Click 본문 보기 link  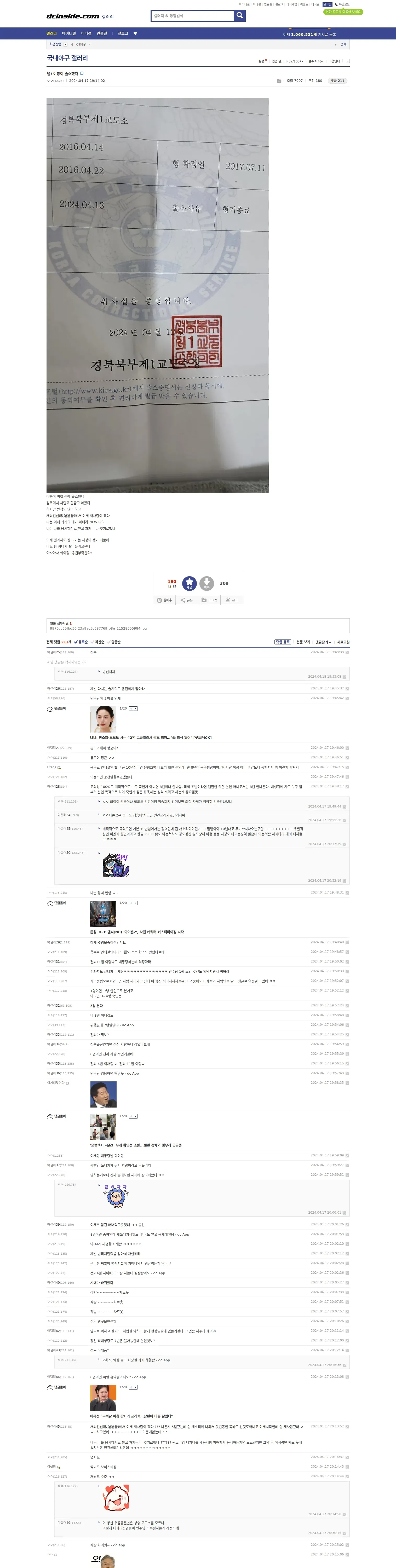click(x=303, y=642)
